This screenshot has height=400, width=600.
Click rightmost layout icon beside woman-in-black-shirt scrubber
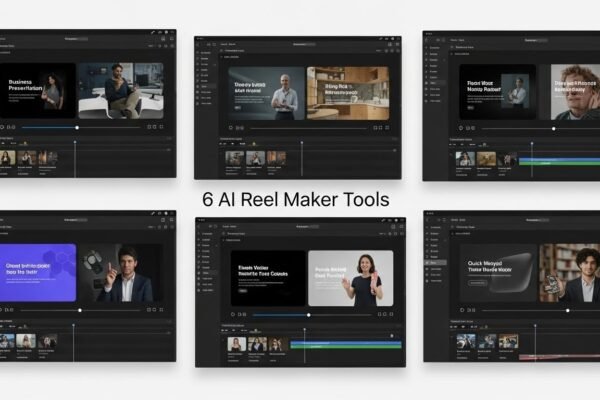tap(391, 314)
